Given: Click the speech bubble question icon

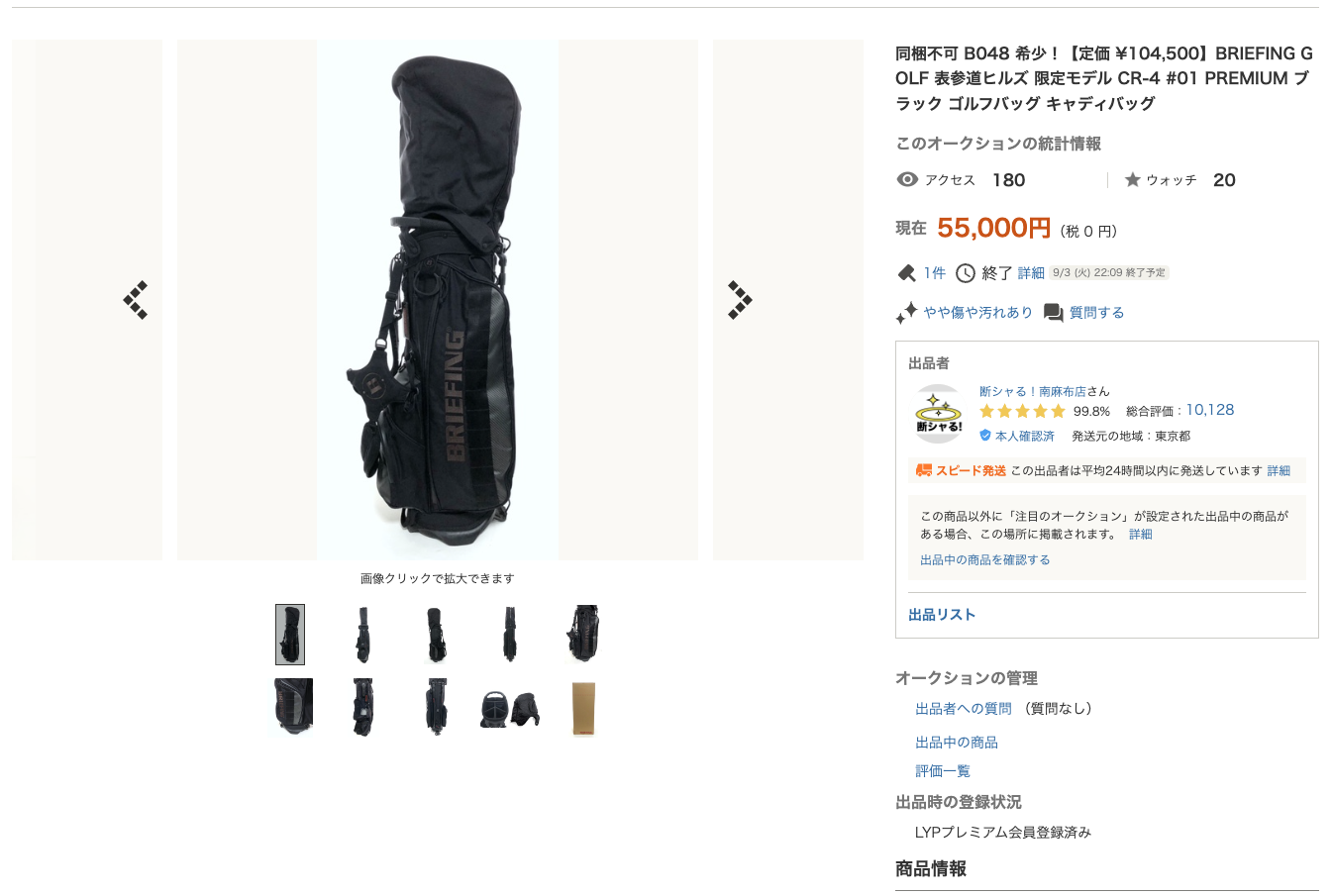Looking at the screenshot, I should (x=1054, y=313).
